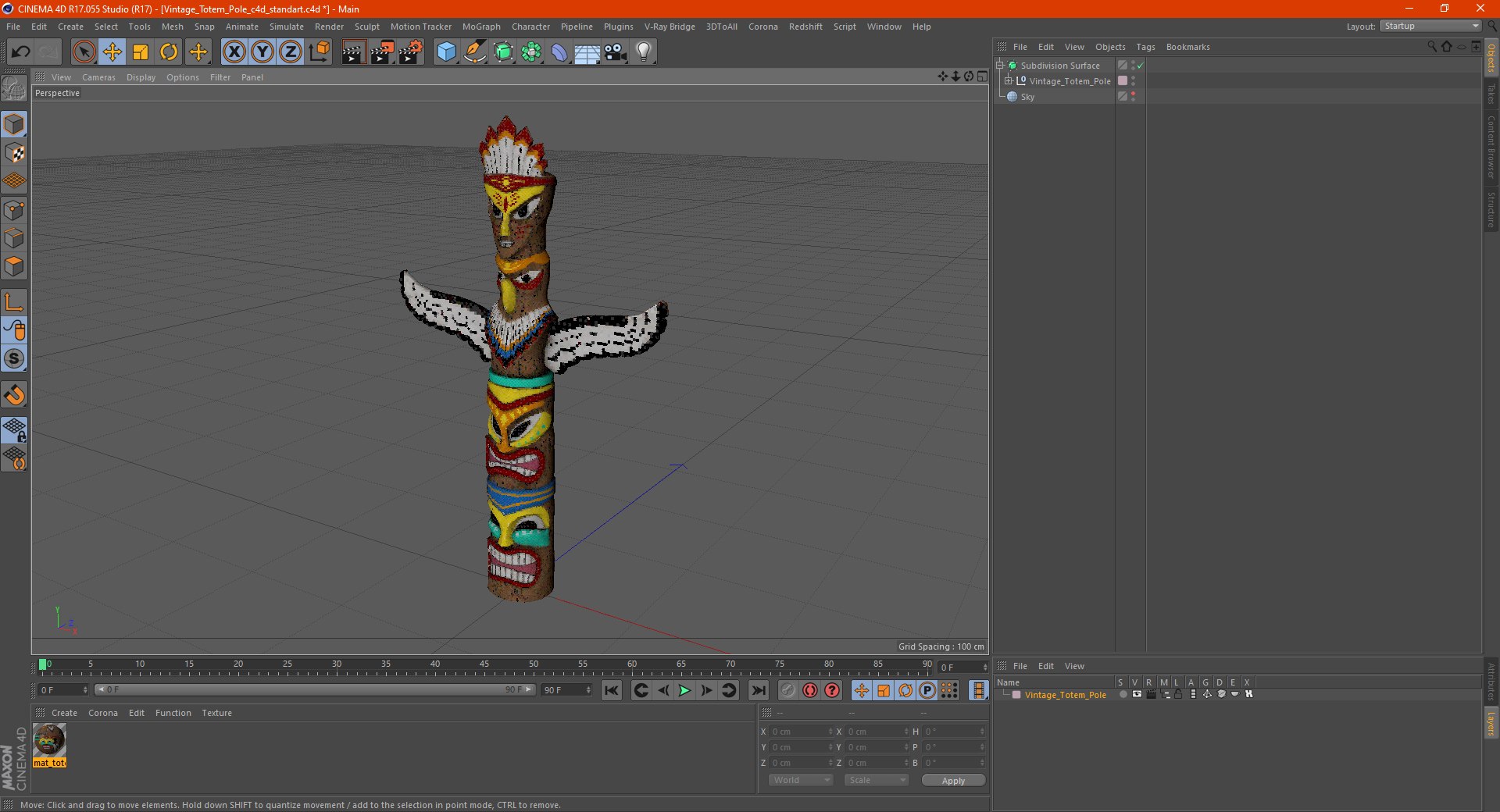1500x812 pixels.
Task: Open the viewport Cameras menu
Action: click(x=98, y=77)
